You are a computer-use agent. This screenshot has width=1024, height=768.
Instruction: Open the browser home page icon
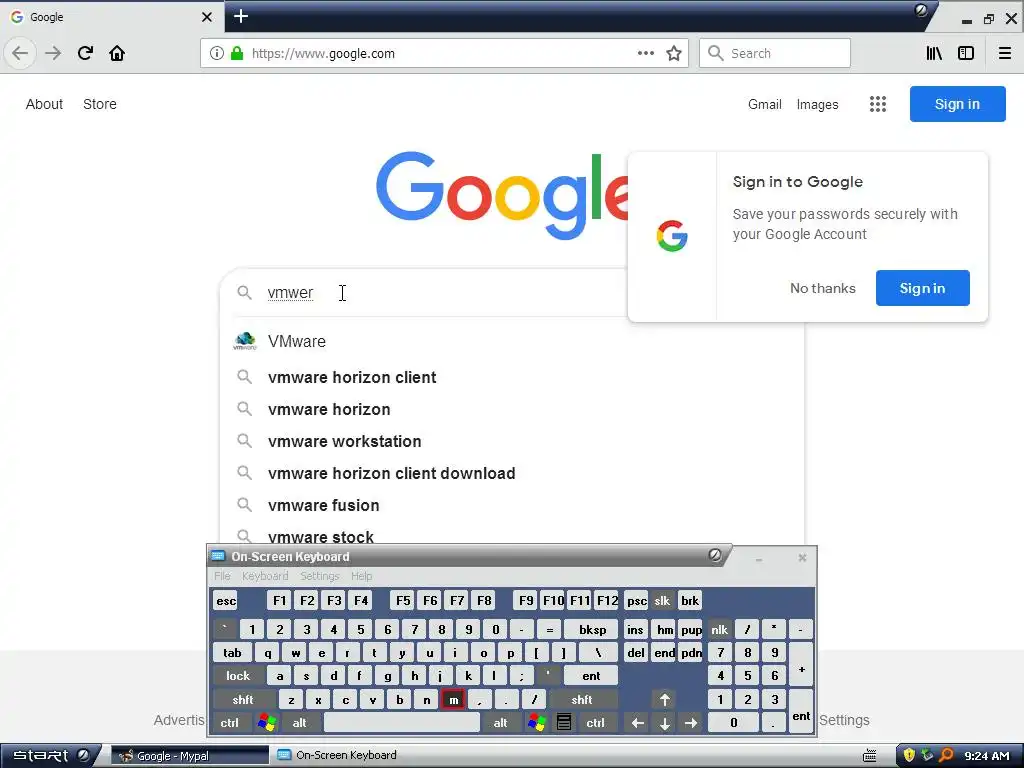[117, 53]
